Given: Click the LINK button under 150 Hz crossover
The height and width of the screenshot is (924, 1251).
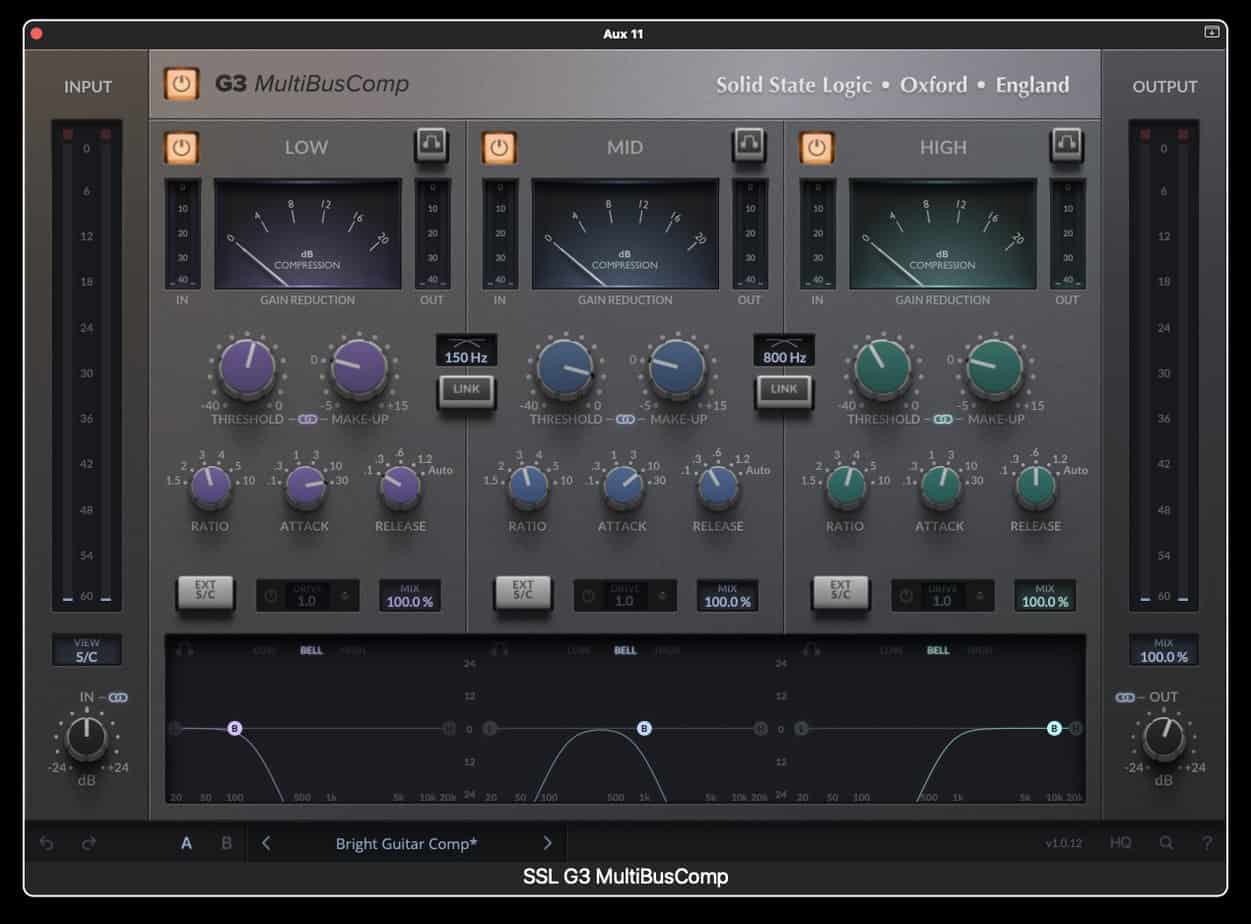Looking at the screenshot, I should [x=466, y=389].
